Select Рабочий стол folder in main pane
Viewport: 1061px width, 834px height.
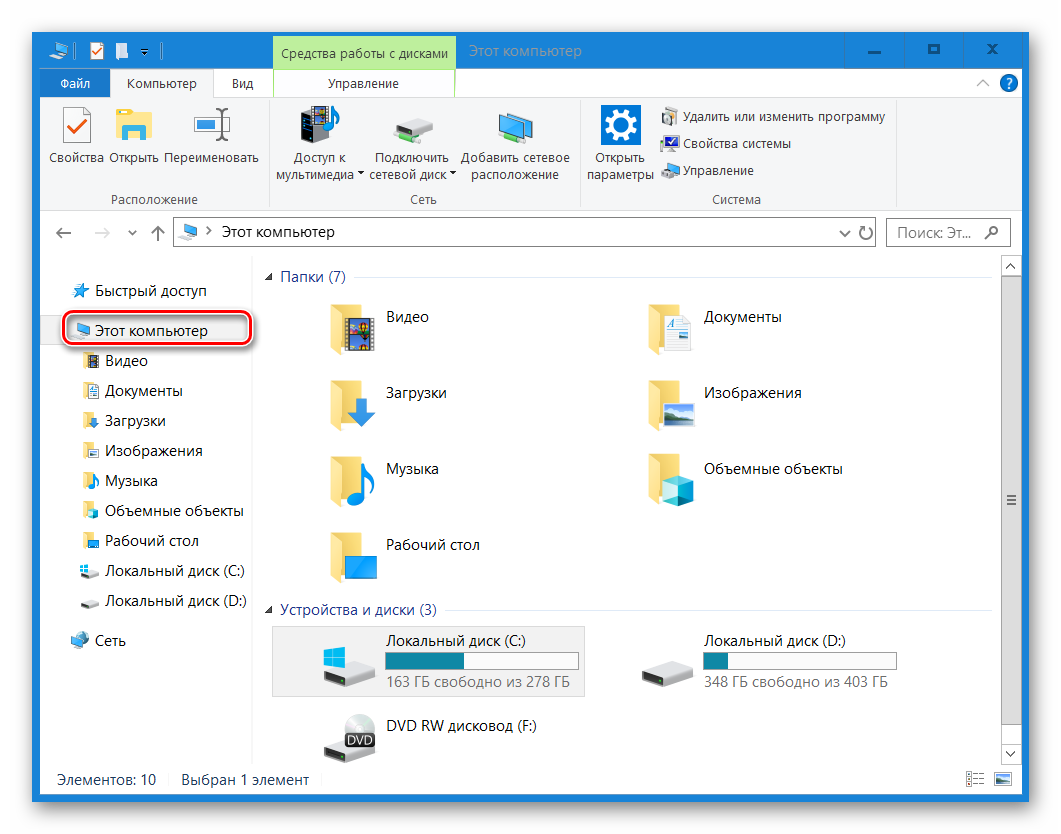405,557
